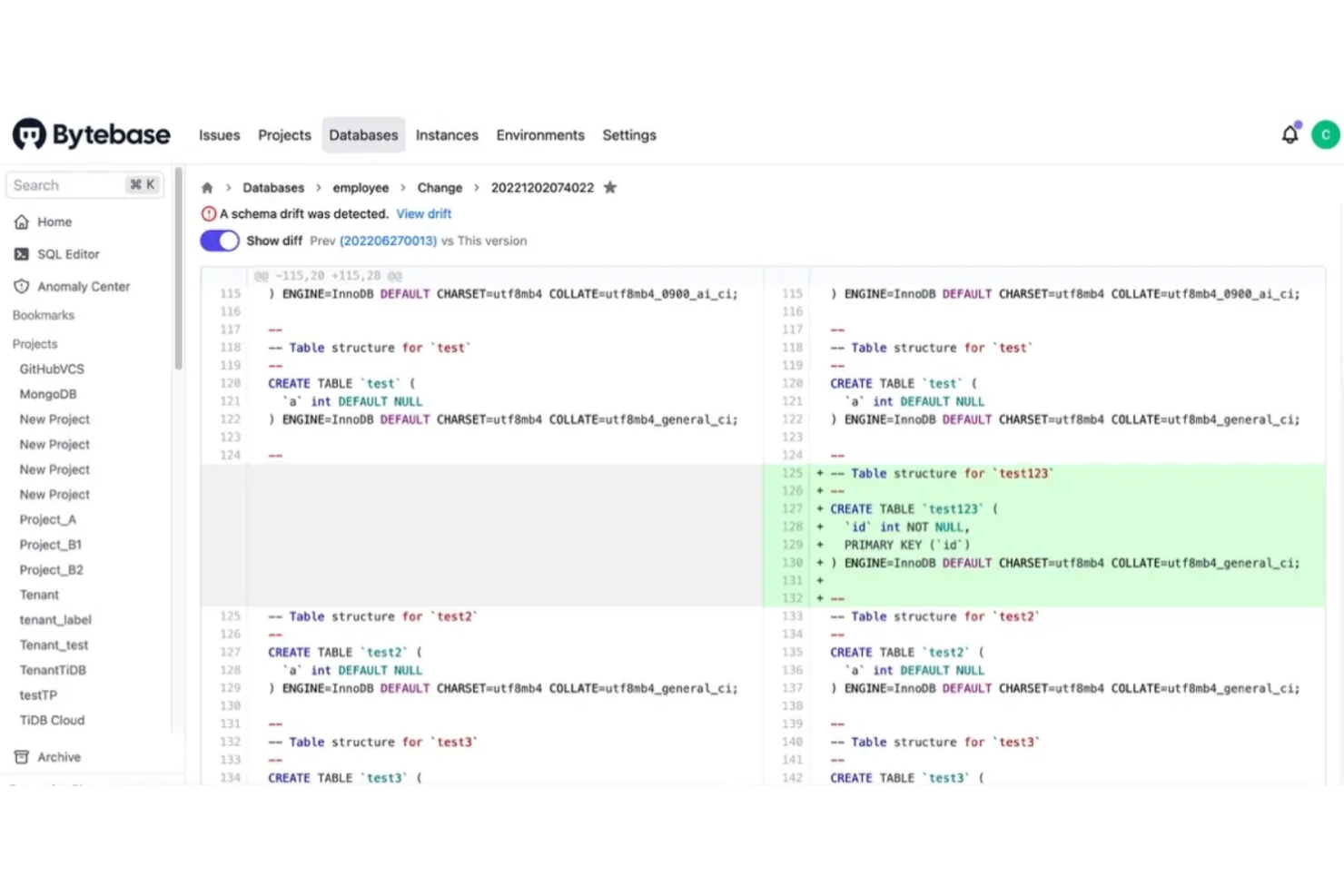Click the Bytebase logo
1344x896 pixels.
pos(90,133)
